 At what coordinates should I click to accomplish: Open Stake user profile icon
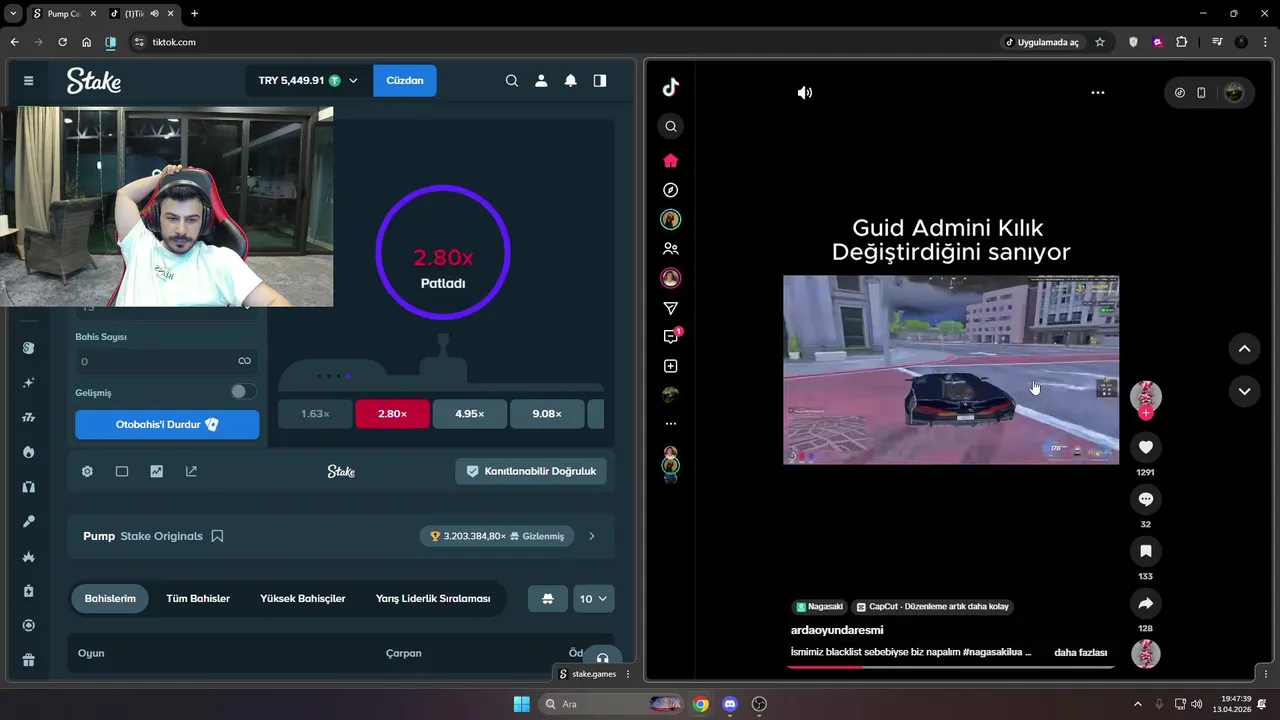[x=541, y=81]
